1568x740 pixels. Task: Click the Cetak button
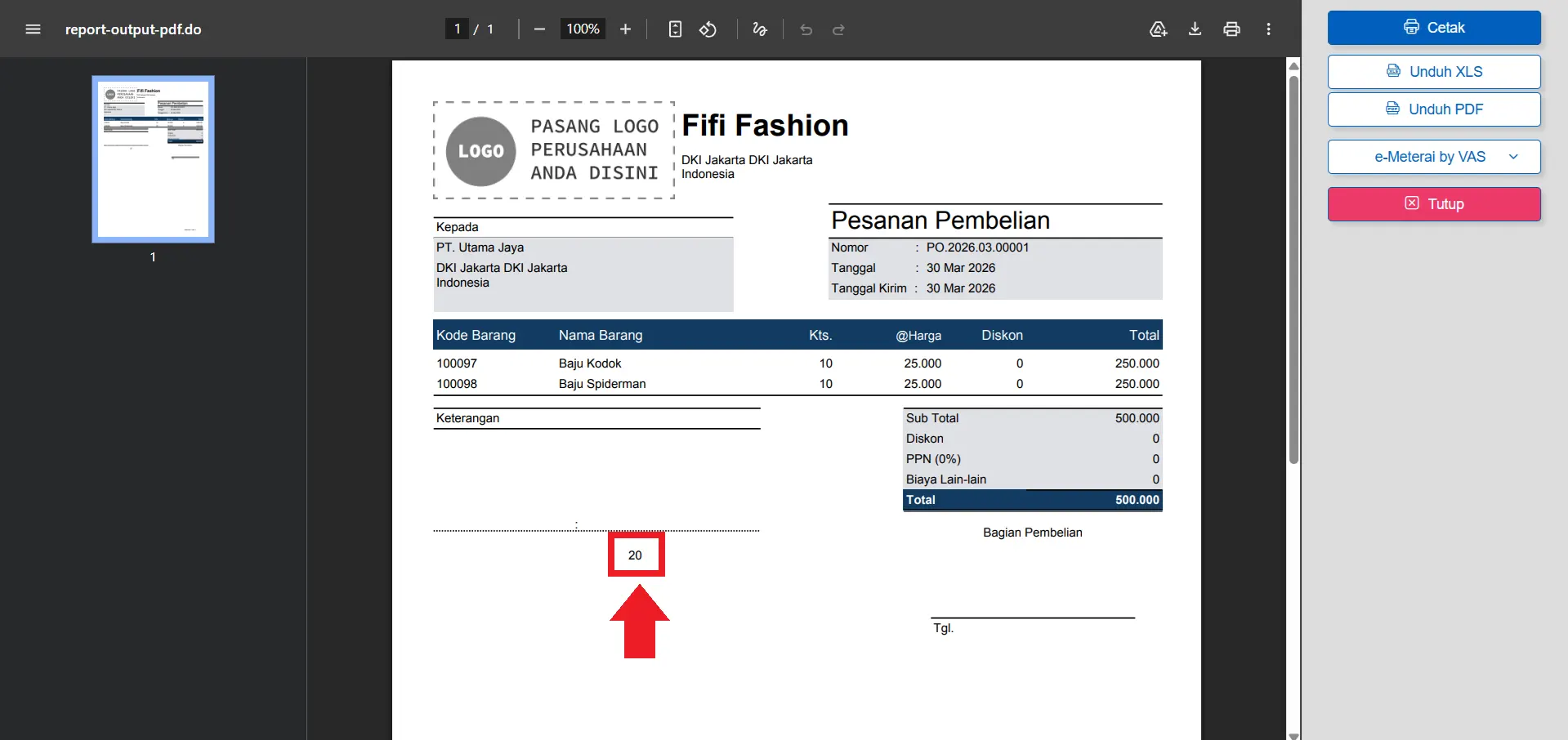[1433, 27]
